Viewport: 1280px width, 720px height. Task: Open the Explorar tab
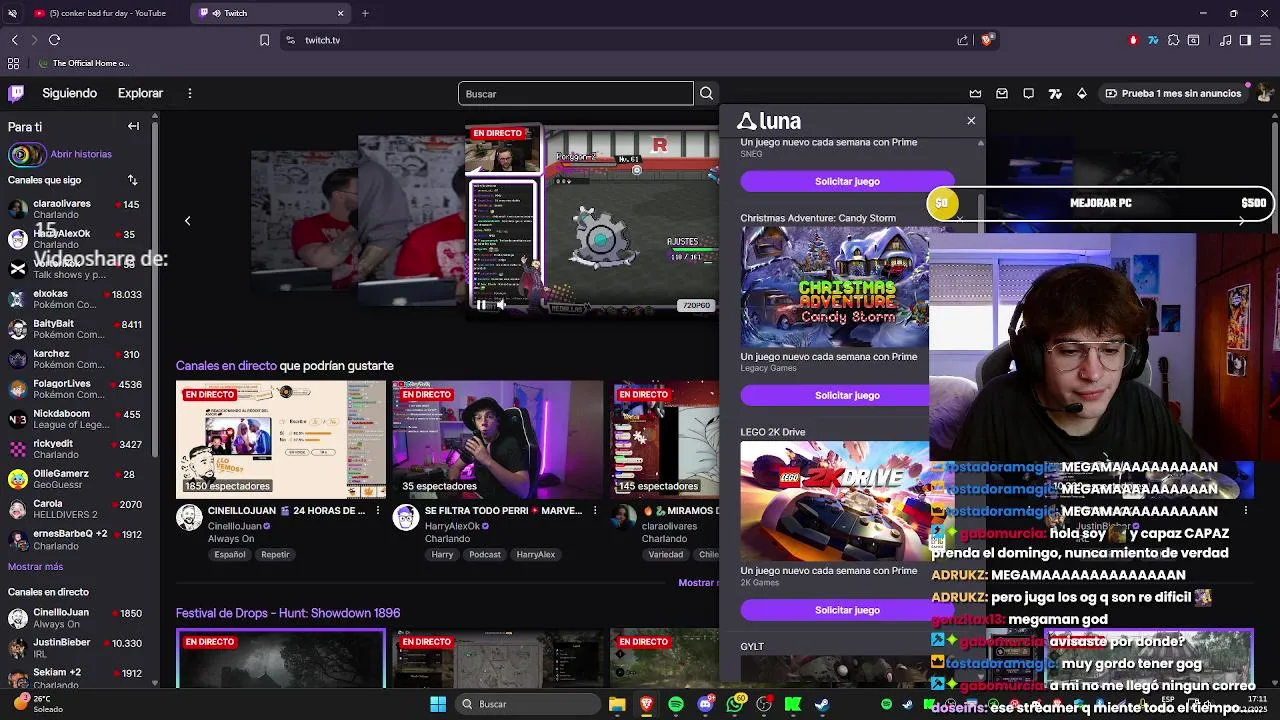click(140, 93)
